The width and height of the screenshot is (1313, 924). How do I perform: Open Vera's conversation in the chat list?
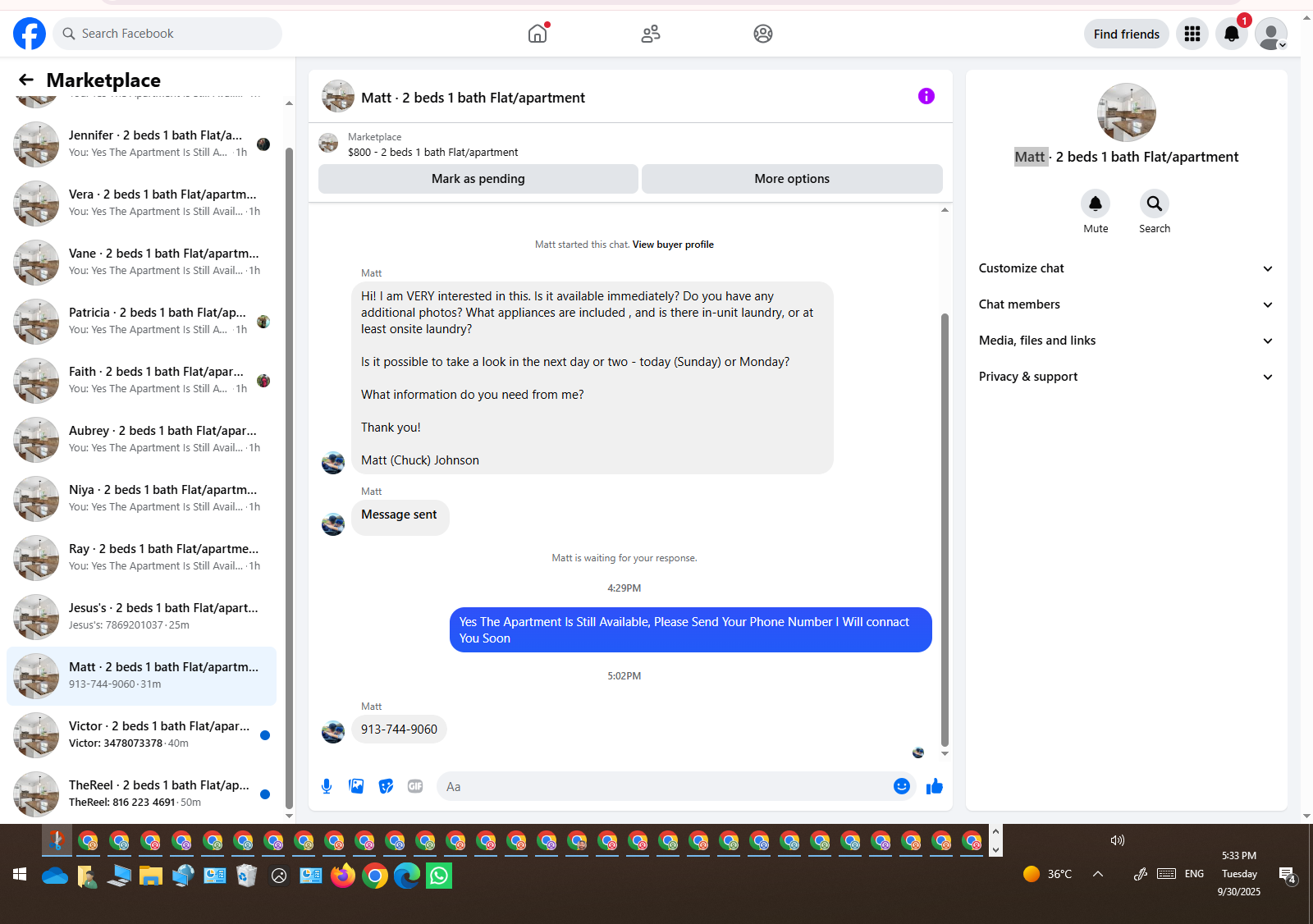coord(141,204)
